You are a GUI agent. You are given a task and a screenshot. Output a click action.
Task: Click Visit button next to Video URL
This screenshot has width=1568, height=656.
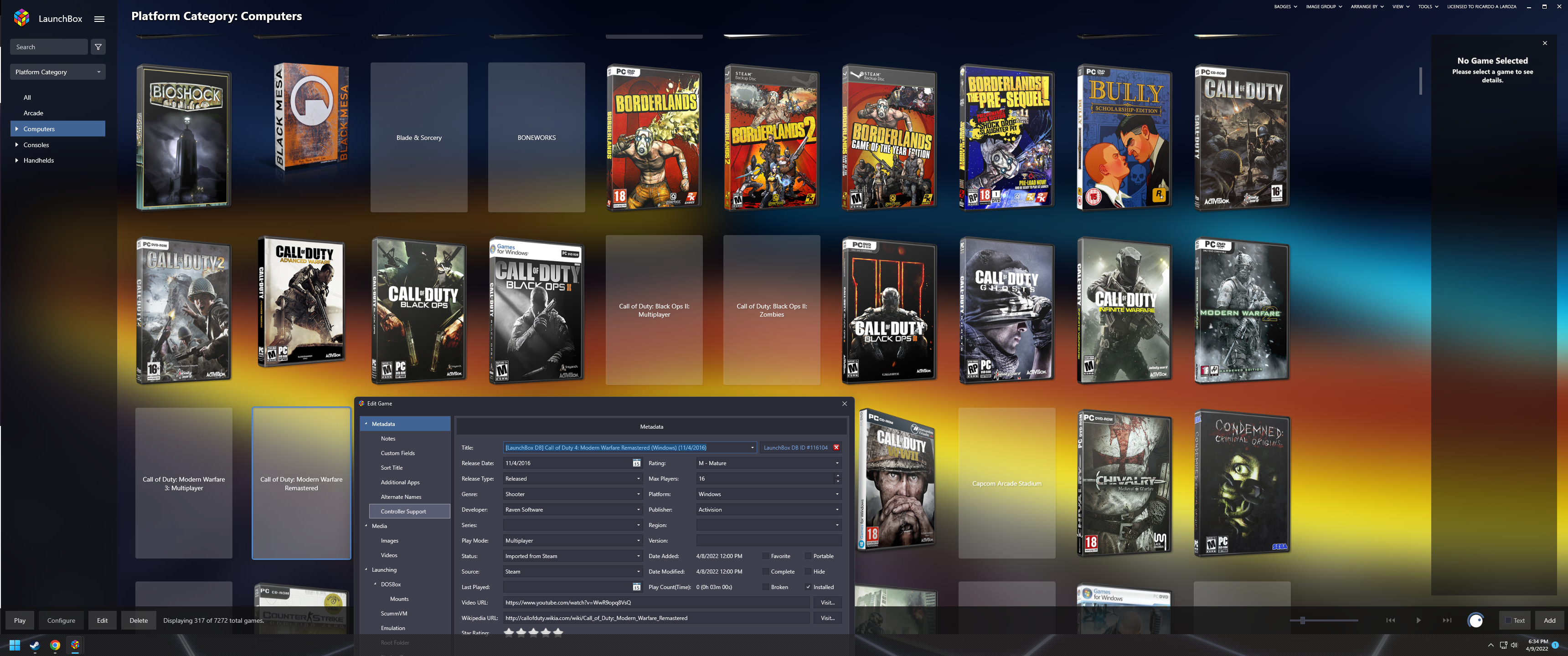[828, 603]
